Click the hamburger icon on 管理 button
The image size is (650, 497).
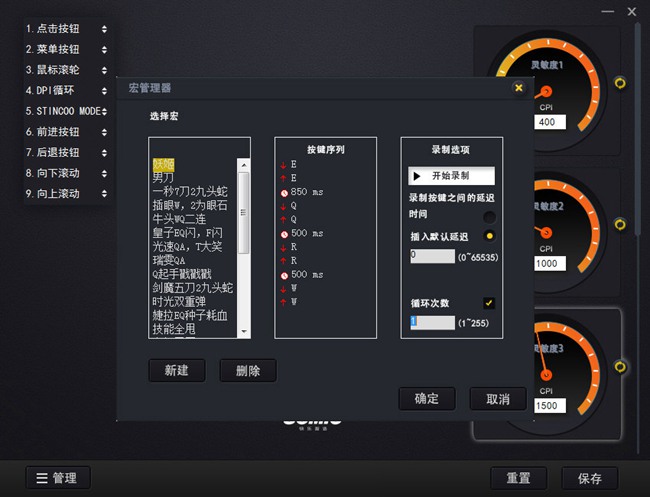click(x=42, y=478)
